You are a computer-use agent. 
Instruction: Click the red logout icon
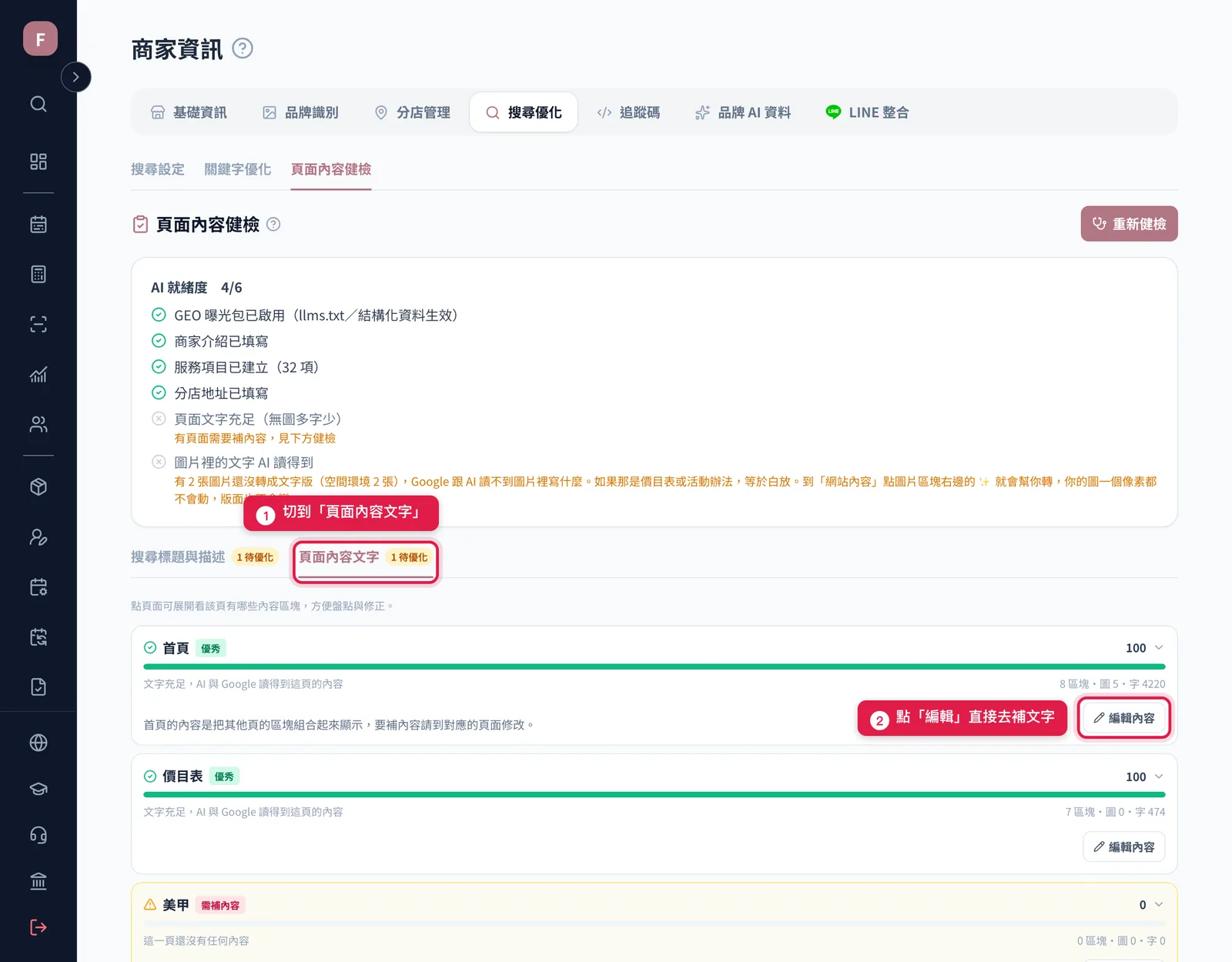[38, 927]
